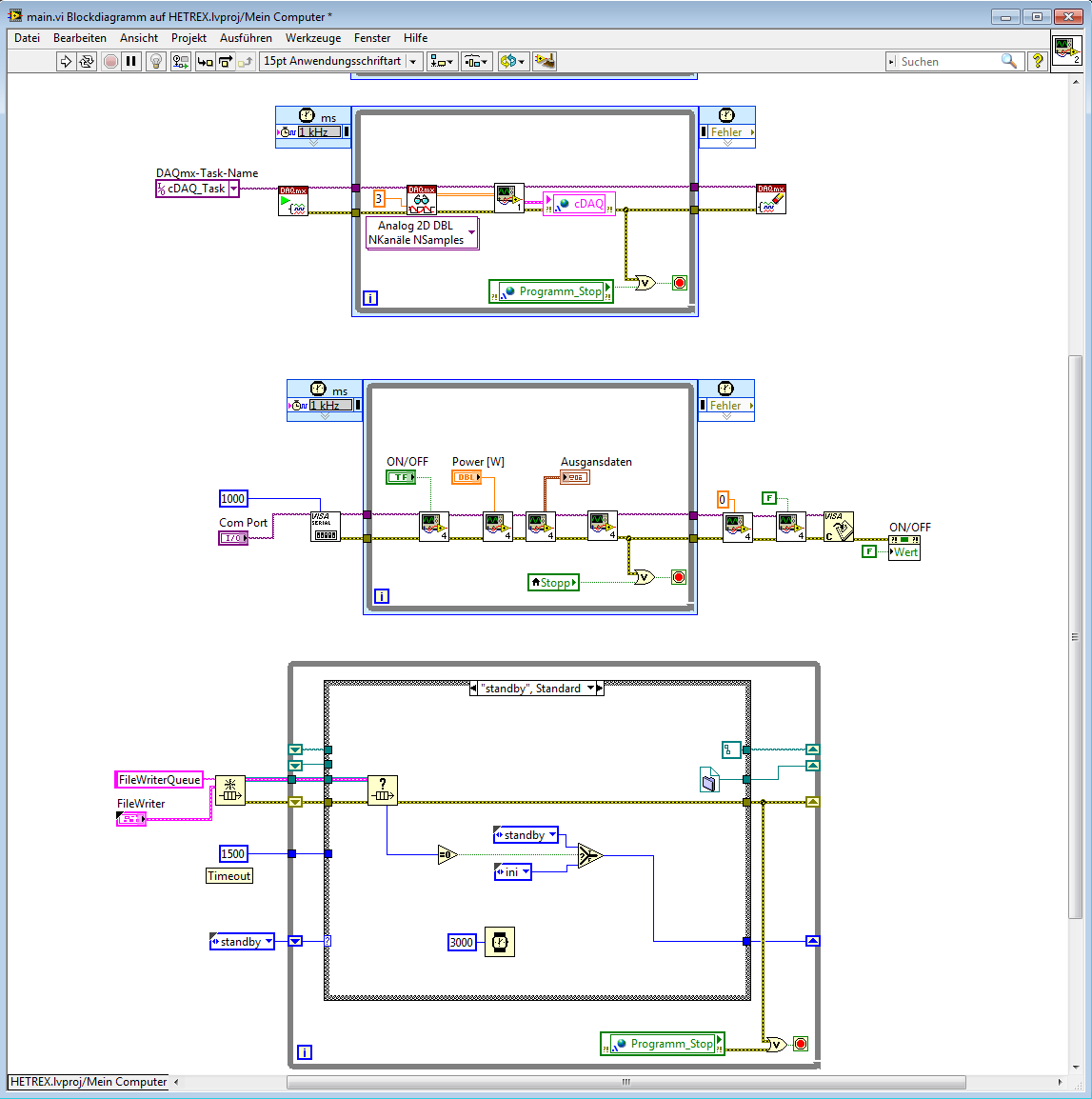Click ON/OFF boolean TF terminal
Image resolution: width=1092 pixels, height=1099 pixels.
[401, 477]
